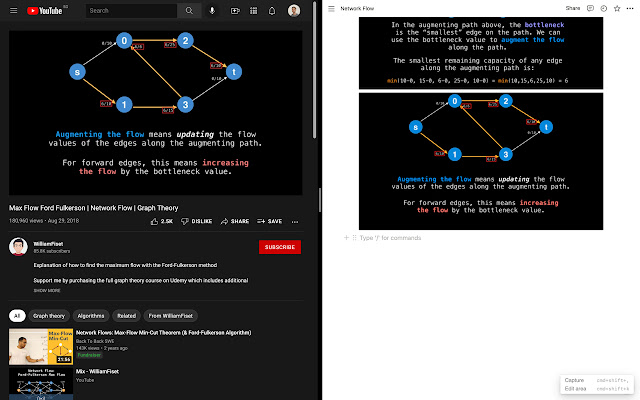Share the Max Flow video
This screenshot has height=400, width=640.
tap(235, 221)
